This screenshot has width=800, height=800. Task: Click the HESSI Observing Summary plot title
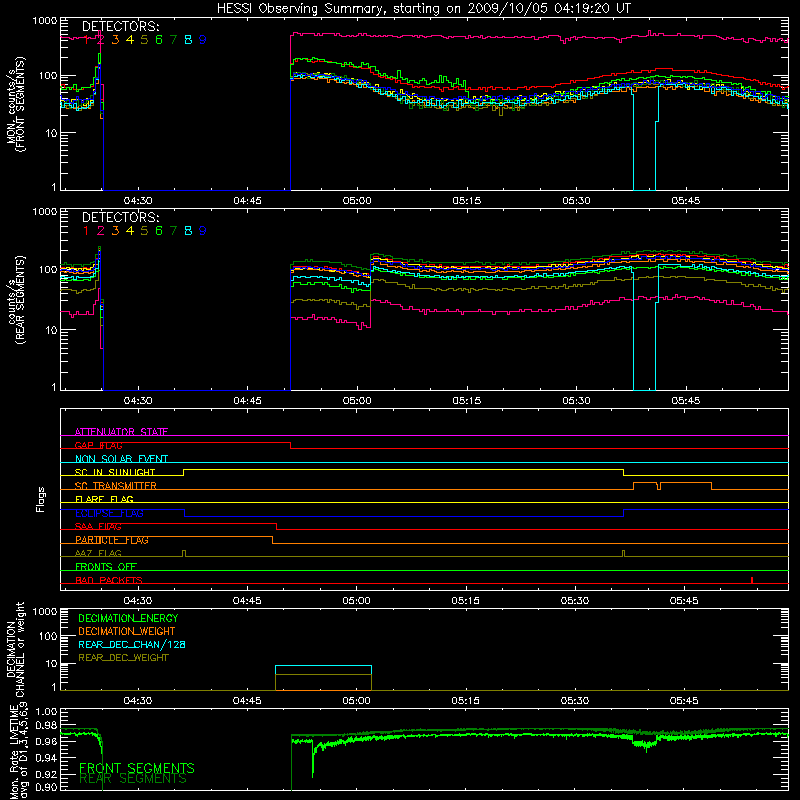(424, 9)
